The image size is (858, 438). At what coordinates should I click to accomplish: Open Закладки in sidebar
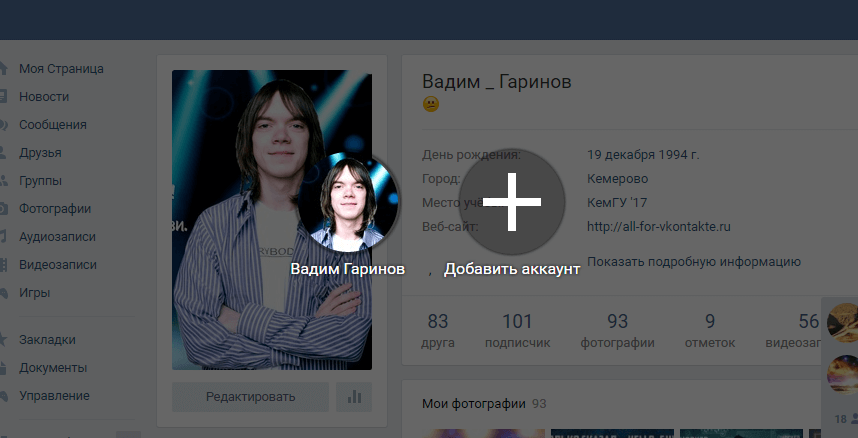coord(47,339)
